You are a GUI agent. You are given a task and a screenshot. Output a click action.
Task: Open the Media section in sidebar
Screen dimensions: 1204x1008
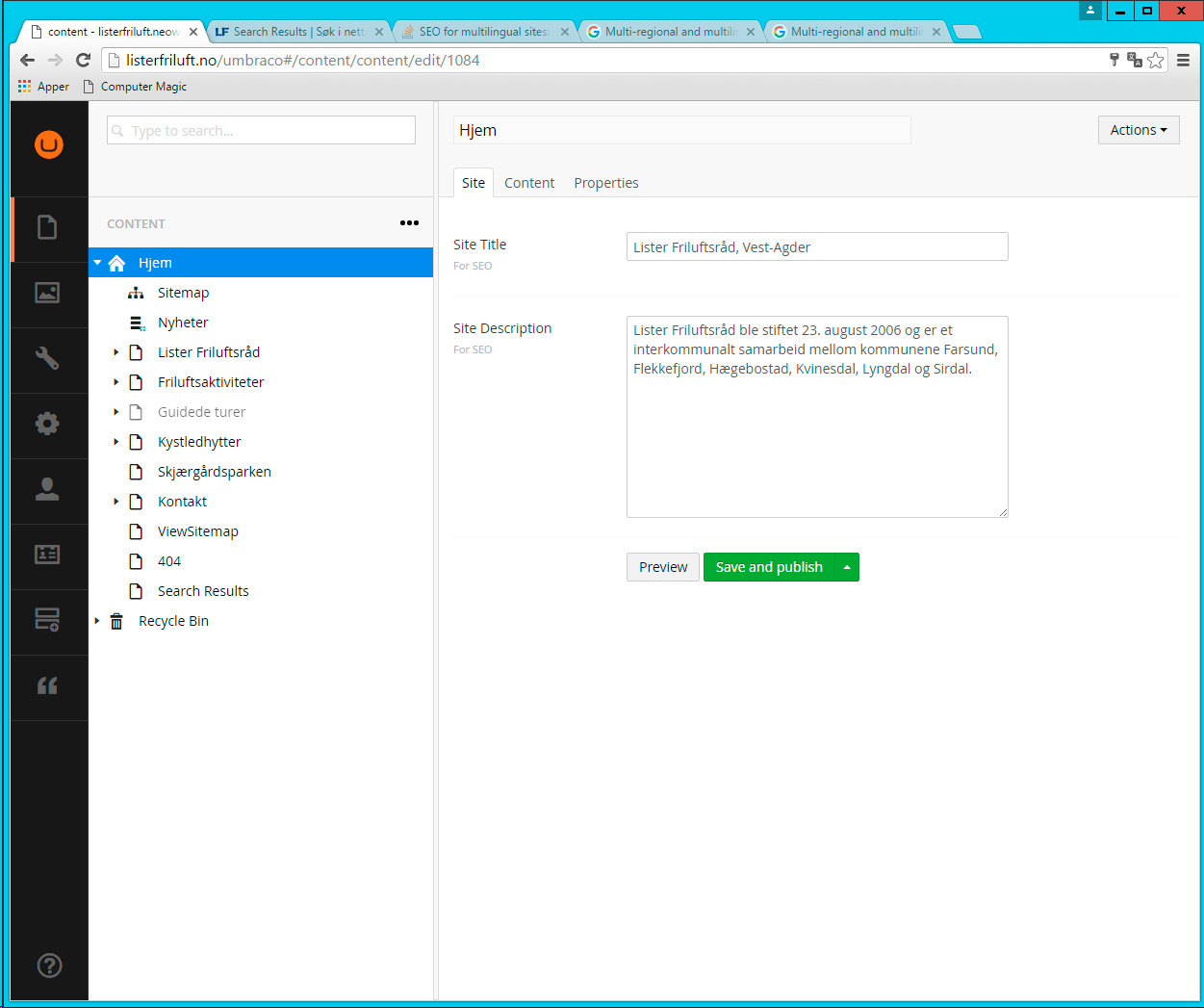click(47, 293)
